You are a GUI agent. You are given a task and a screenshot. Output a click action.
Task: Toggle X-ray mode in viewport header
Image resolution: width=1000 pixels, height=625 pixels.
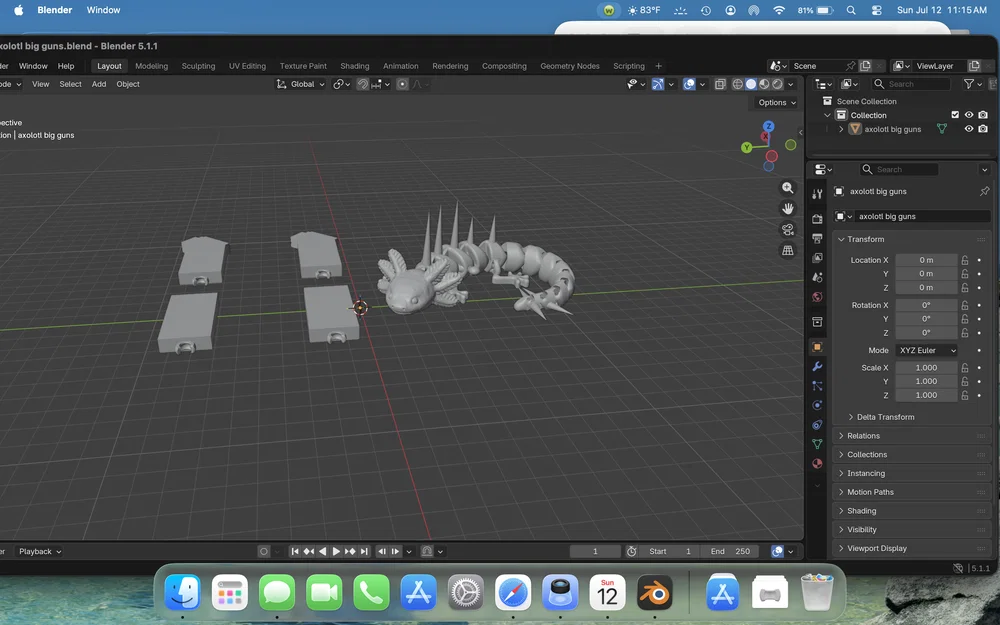click(720, 84)
